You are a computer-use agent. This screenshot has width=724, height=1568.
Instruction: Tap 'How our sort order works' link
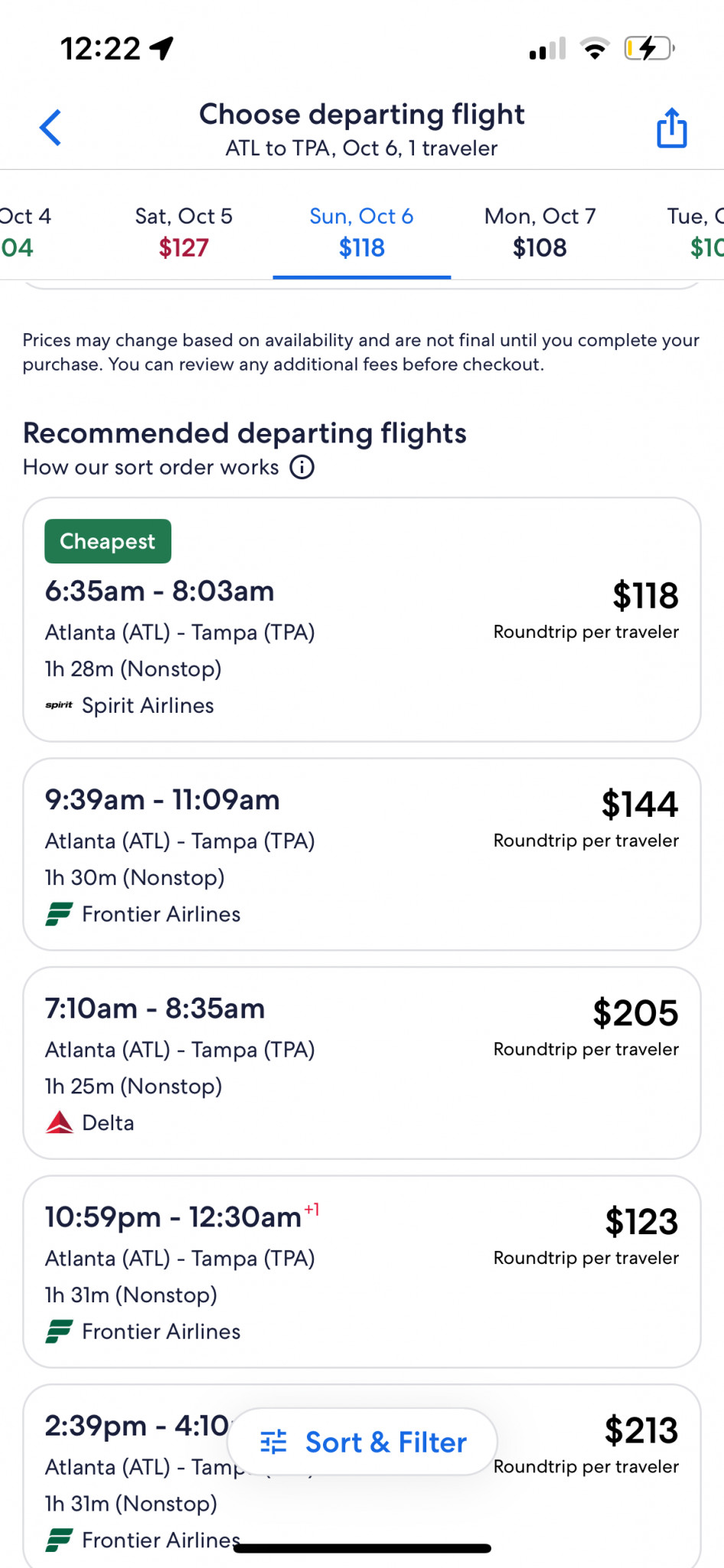(151, 467)
